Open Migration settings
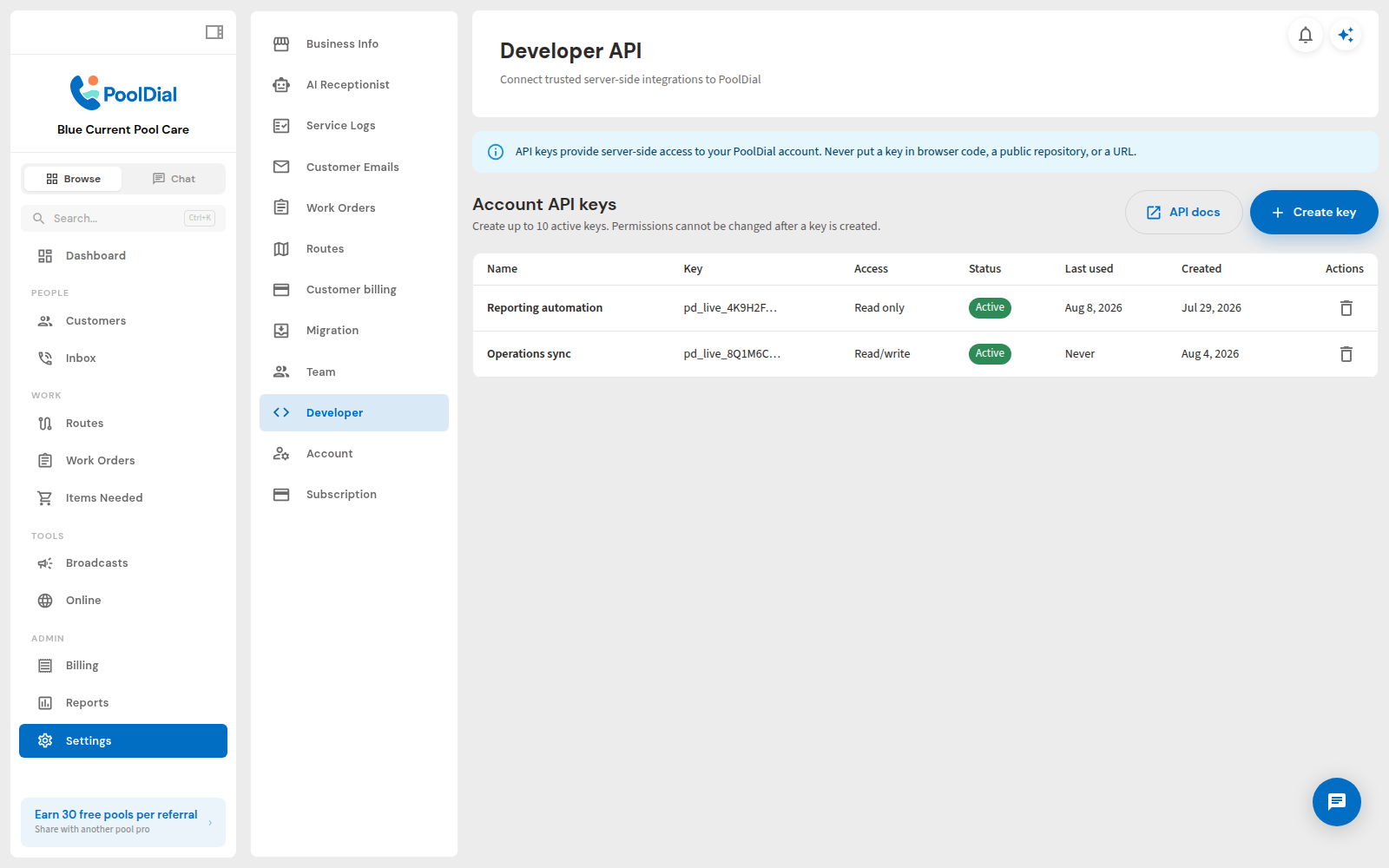This screenshot has height=868, width=1389. point(354,331)
